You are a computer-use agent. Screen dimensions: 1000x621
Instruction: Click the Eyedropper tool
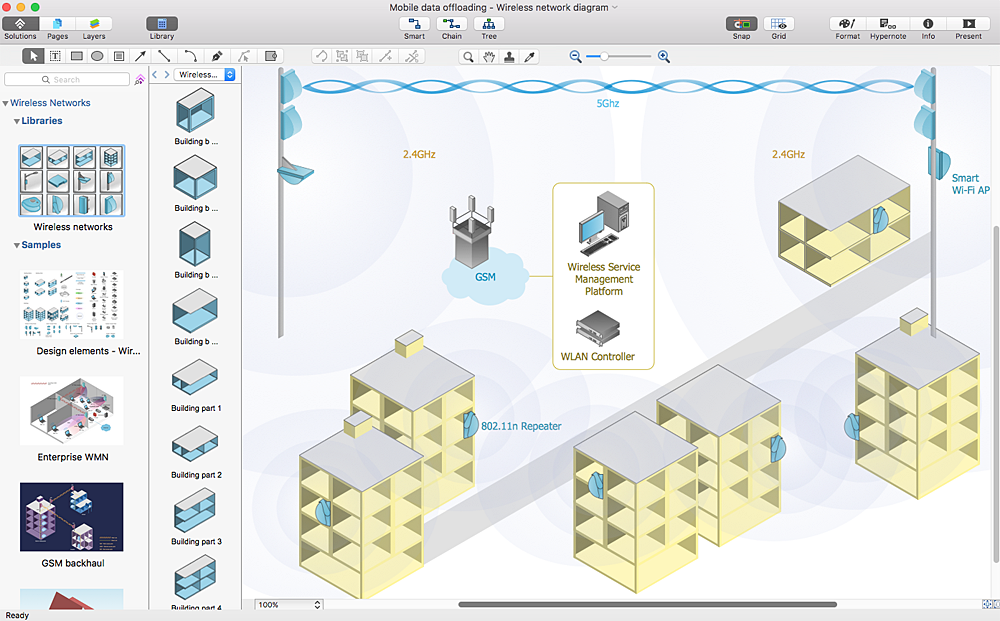[x=531, y=57]
